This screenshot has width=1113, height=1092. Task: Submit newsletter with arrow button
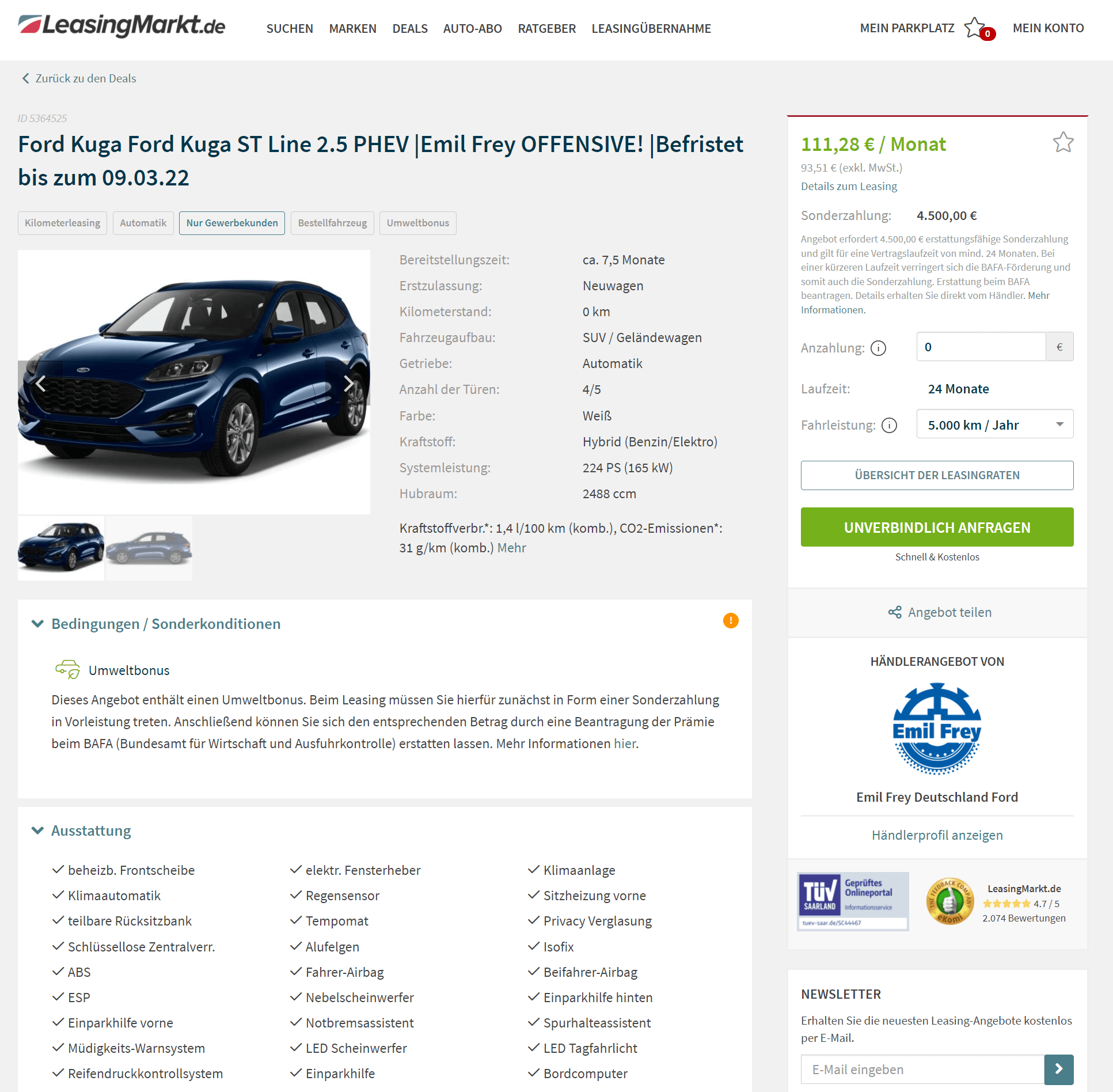tap(1059, 1070)
